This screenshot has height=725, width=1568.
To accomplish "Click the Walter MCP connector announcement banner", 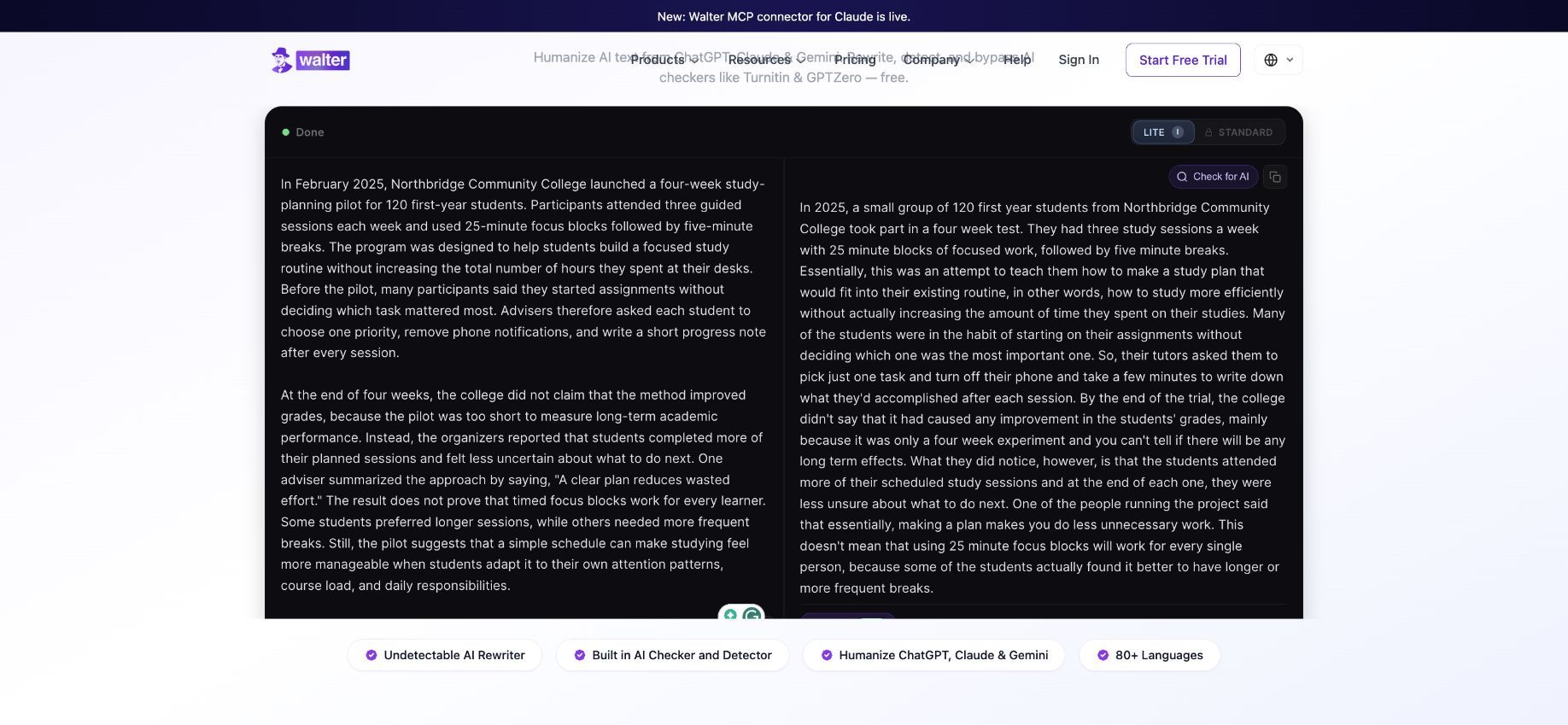I will (784, 16).
